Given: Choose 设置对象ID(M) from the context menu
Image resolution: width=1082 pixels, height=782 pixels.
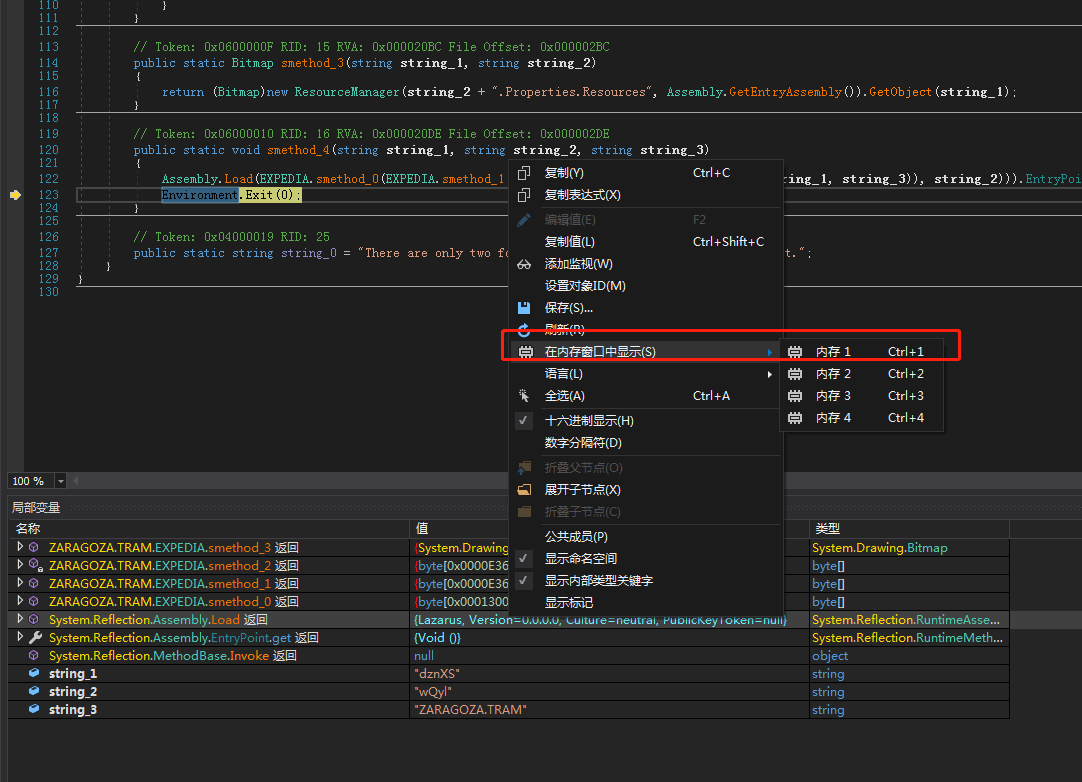Looking at the screenshot, I should [646, 286].
